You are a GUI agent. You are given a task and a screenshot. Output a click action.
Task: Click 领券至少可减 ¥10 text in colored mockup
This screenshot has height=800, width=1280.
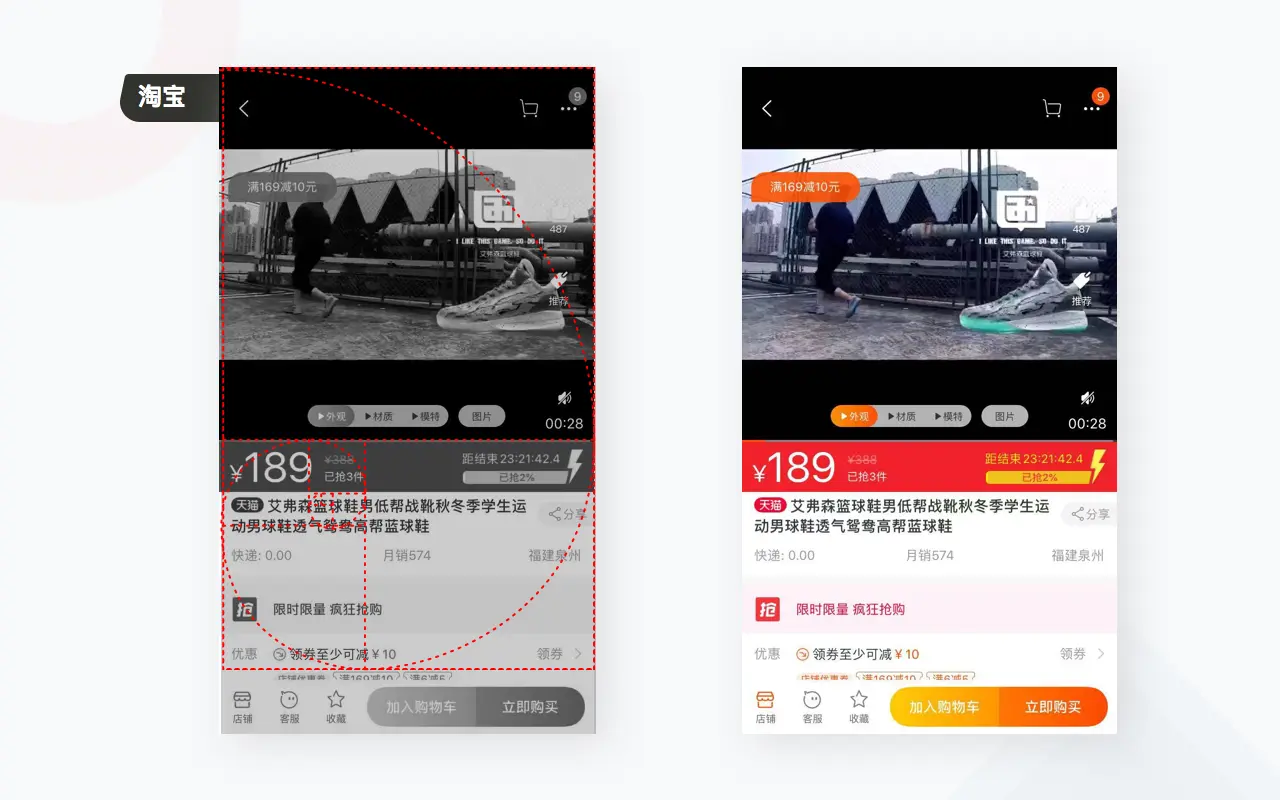(866, 654)
